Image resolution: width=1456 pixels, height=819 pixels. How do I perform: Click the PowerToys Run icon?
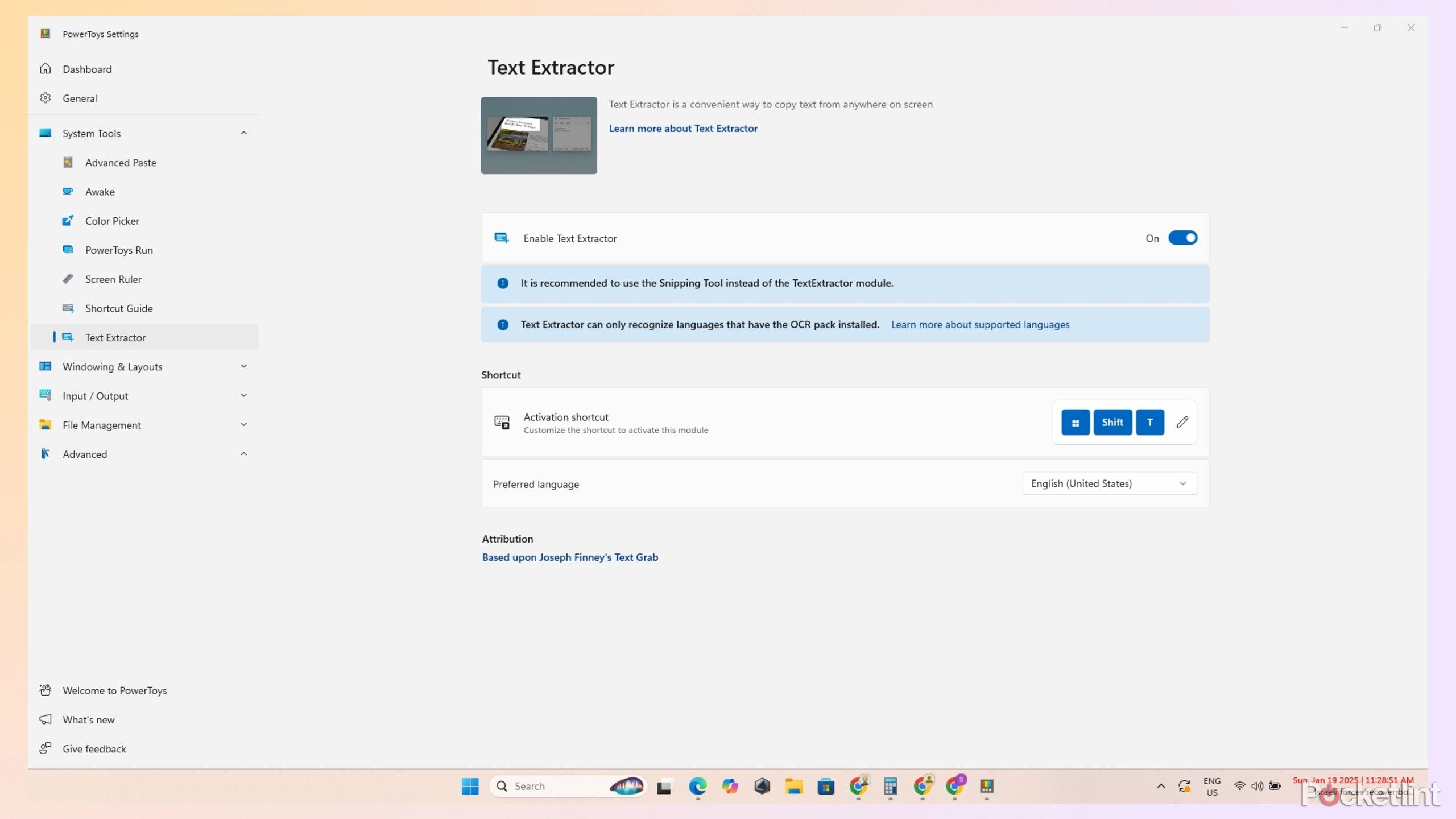coord(68,250)
